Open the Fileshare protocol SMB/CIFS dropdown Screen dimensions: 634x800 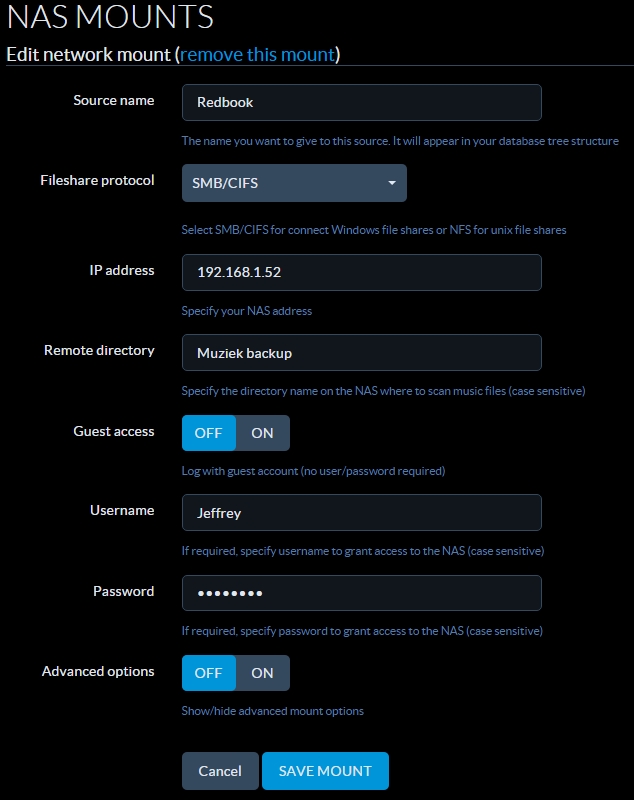[x=293, y=184]
